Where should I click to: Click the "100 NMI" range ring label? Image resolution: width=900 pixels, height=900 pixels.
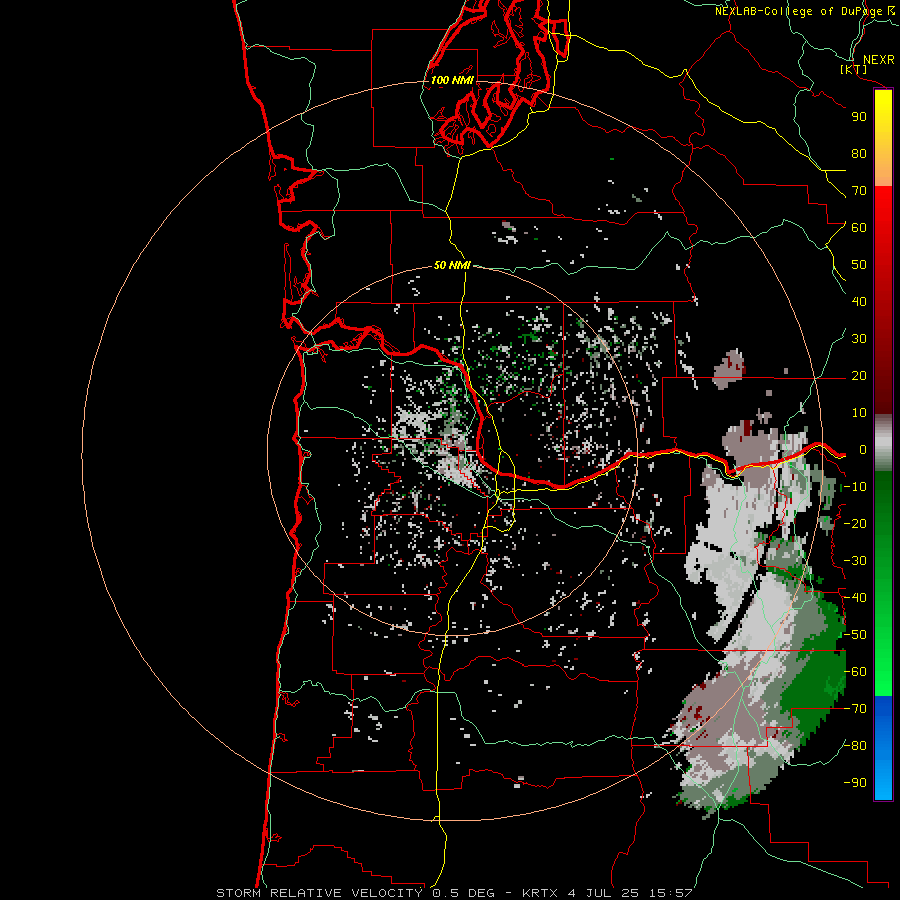(452, 80)
